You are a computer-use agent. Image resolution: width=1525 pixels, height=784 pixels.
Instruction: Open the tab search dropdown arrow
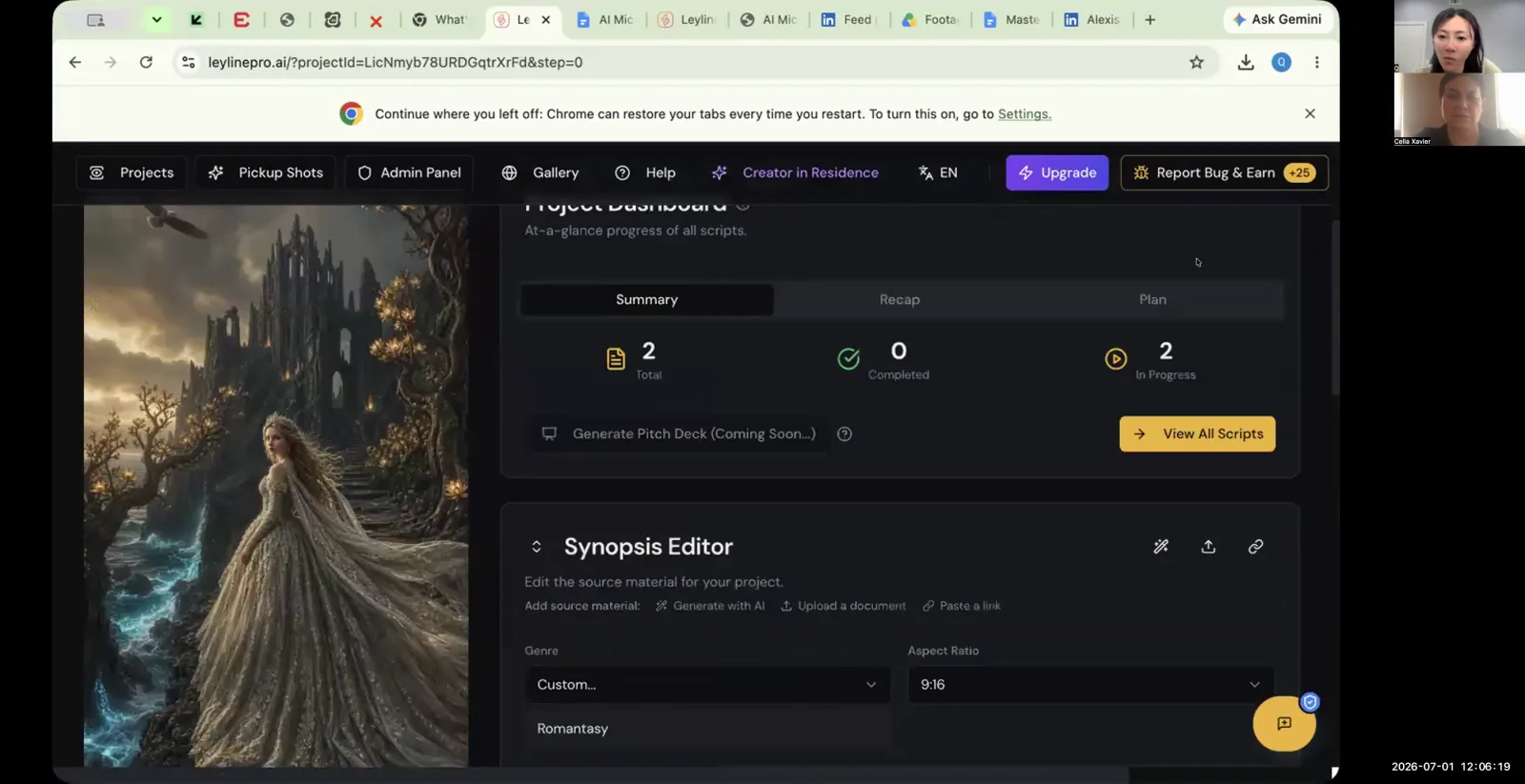[156, 19]
